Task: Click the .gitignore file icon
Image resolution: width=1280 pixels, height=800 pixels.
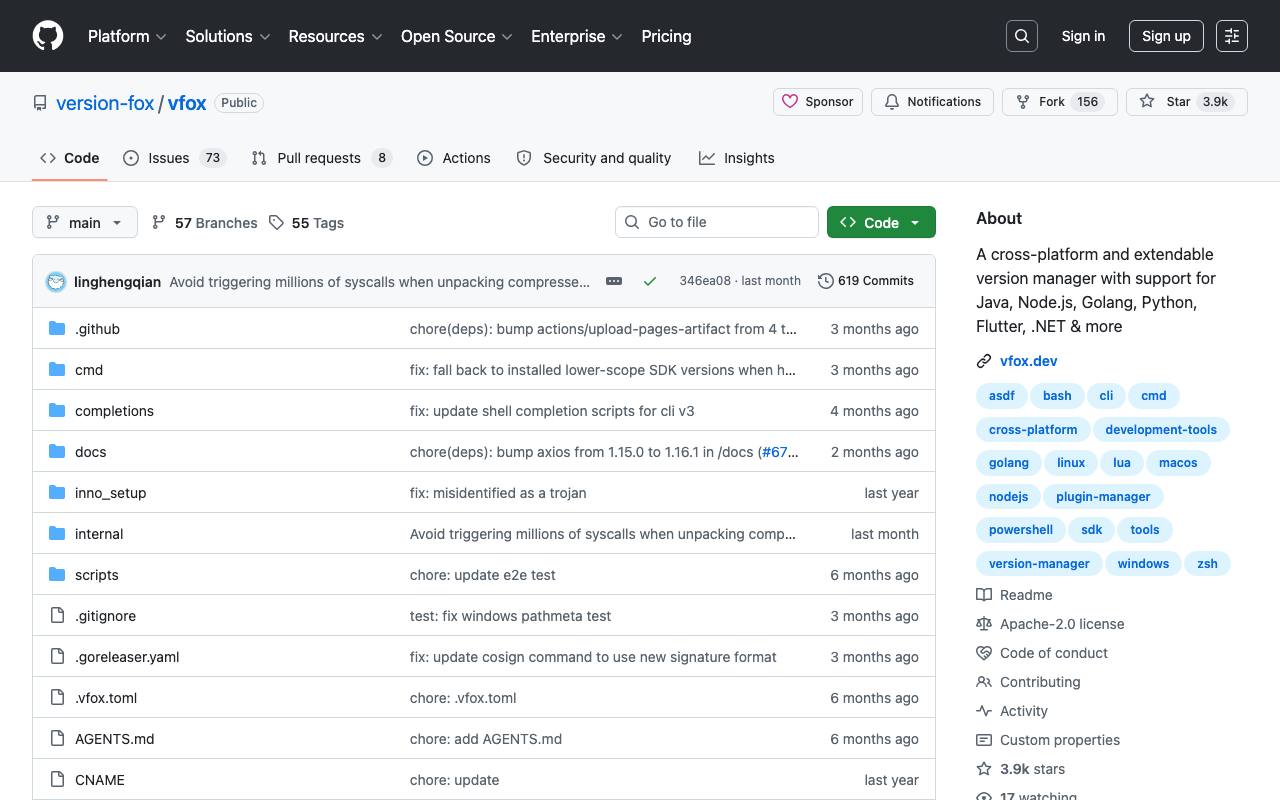Action: tap(57, 616)
